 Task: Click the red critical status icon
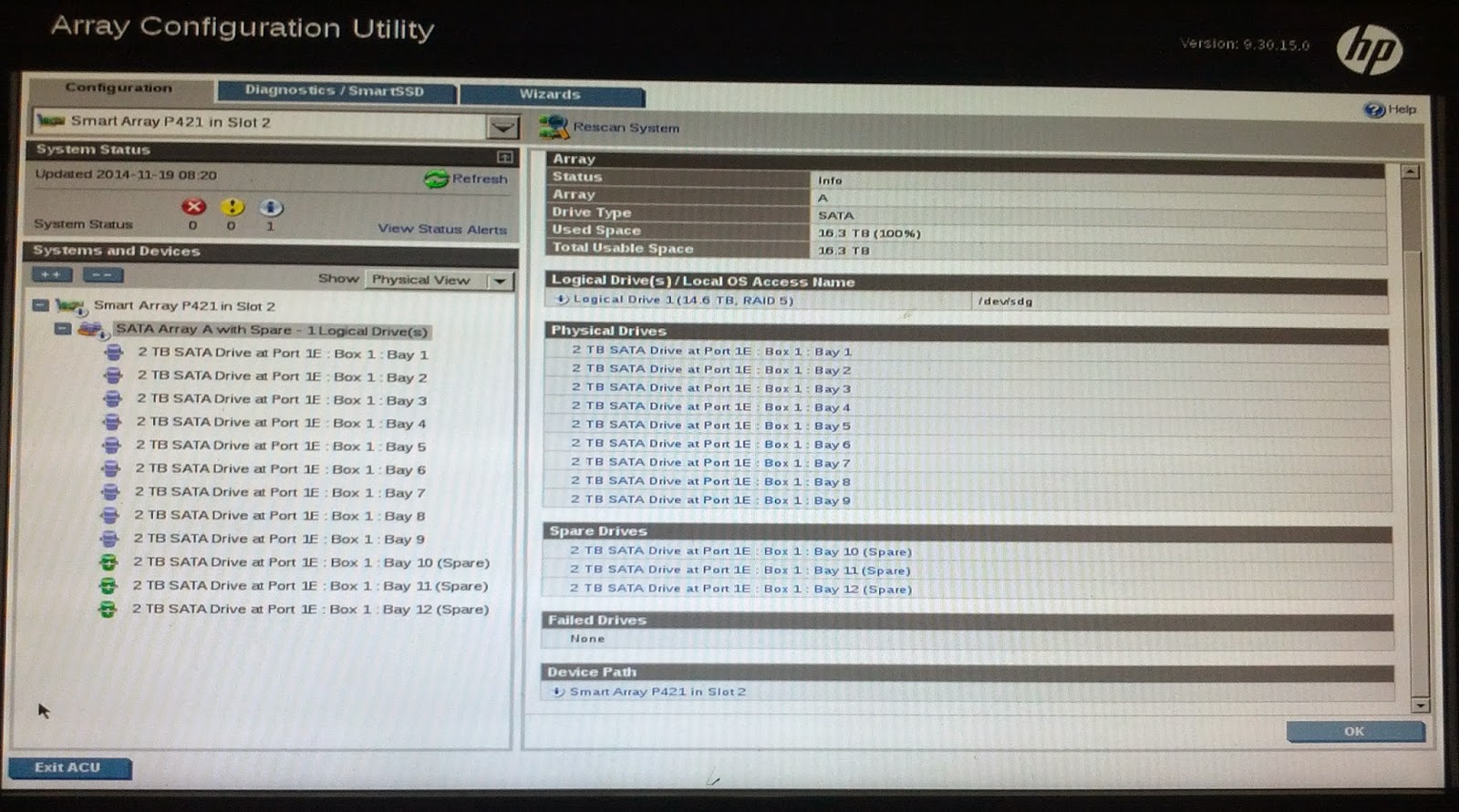pos(193,207)
